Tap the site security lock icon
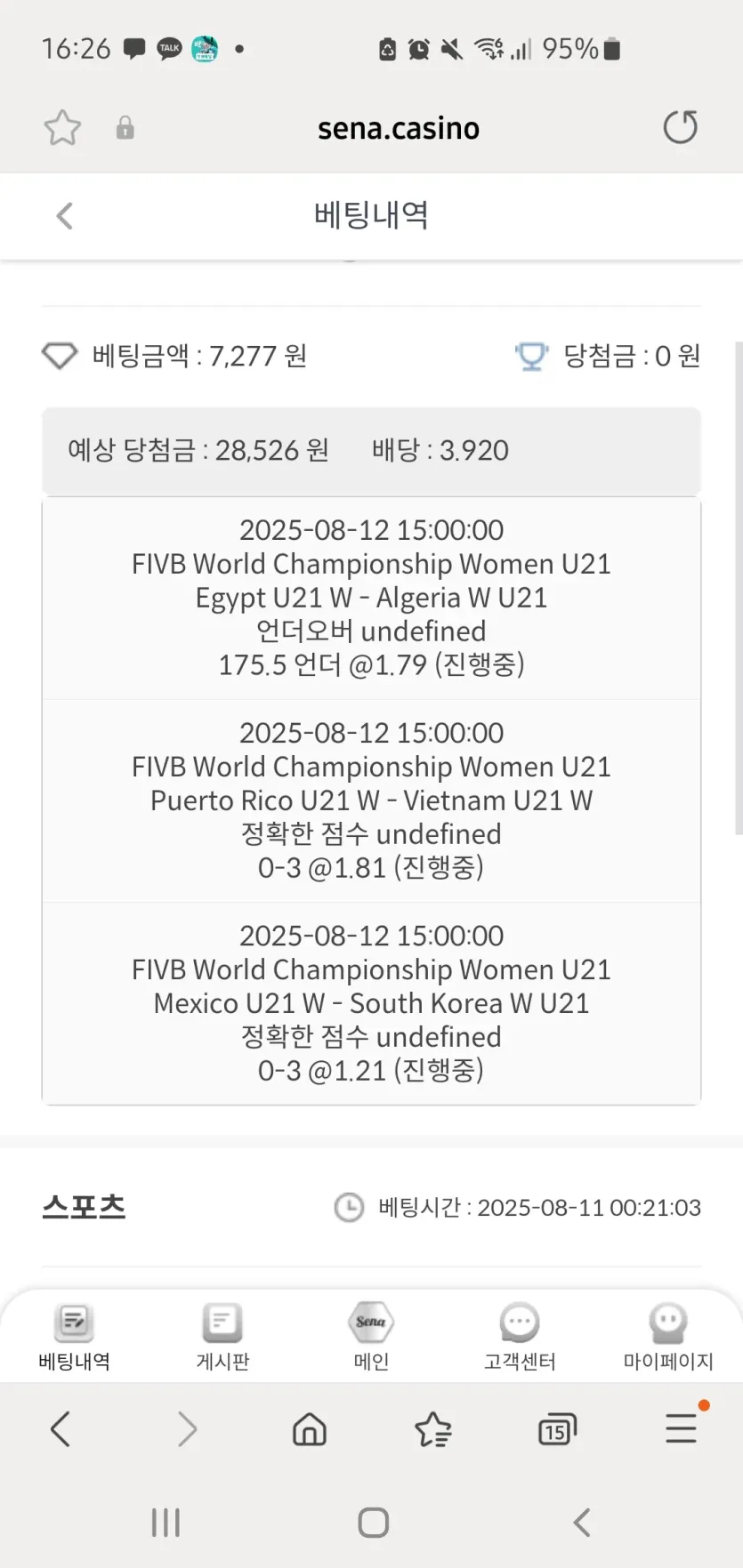The width and height of the screenshot is (743, 1568). click(125, 128)
